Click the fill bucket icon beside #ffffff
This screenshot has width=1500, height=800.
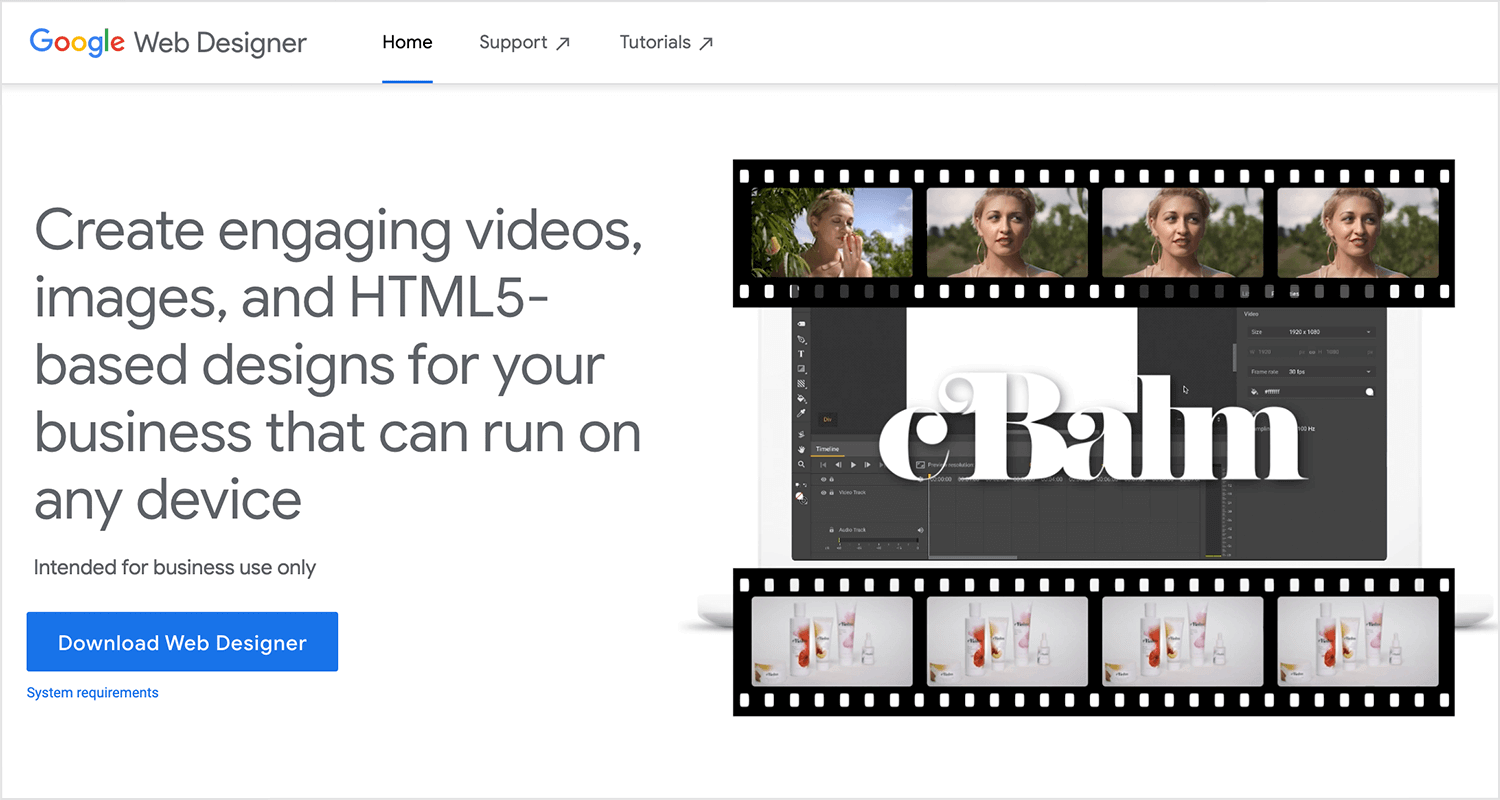pos(1255,392)
